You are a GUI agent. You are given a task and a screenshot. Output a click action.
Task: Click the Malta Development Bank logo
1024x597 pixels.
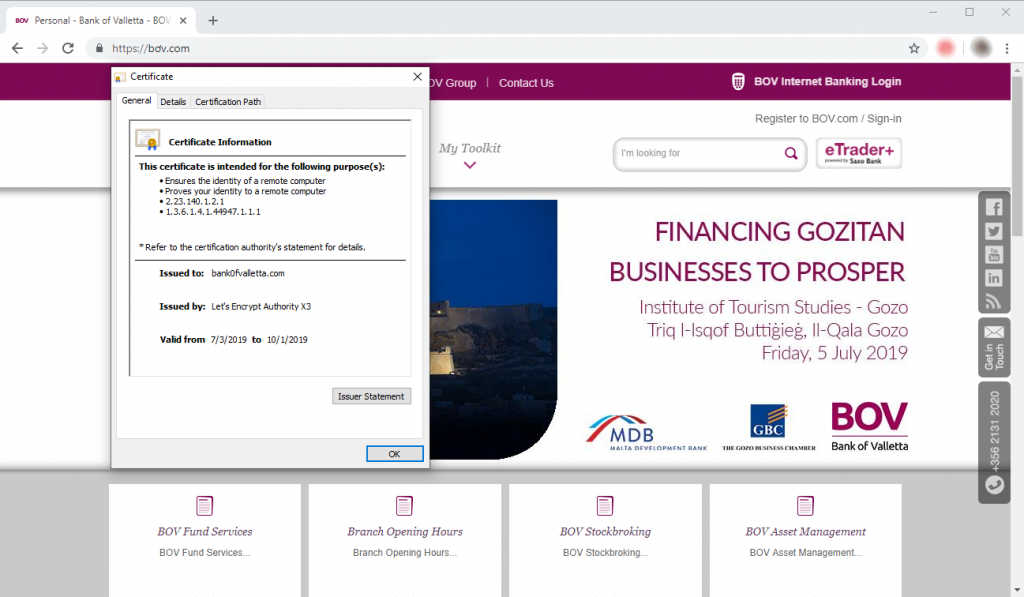[x=647, y=432]
